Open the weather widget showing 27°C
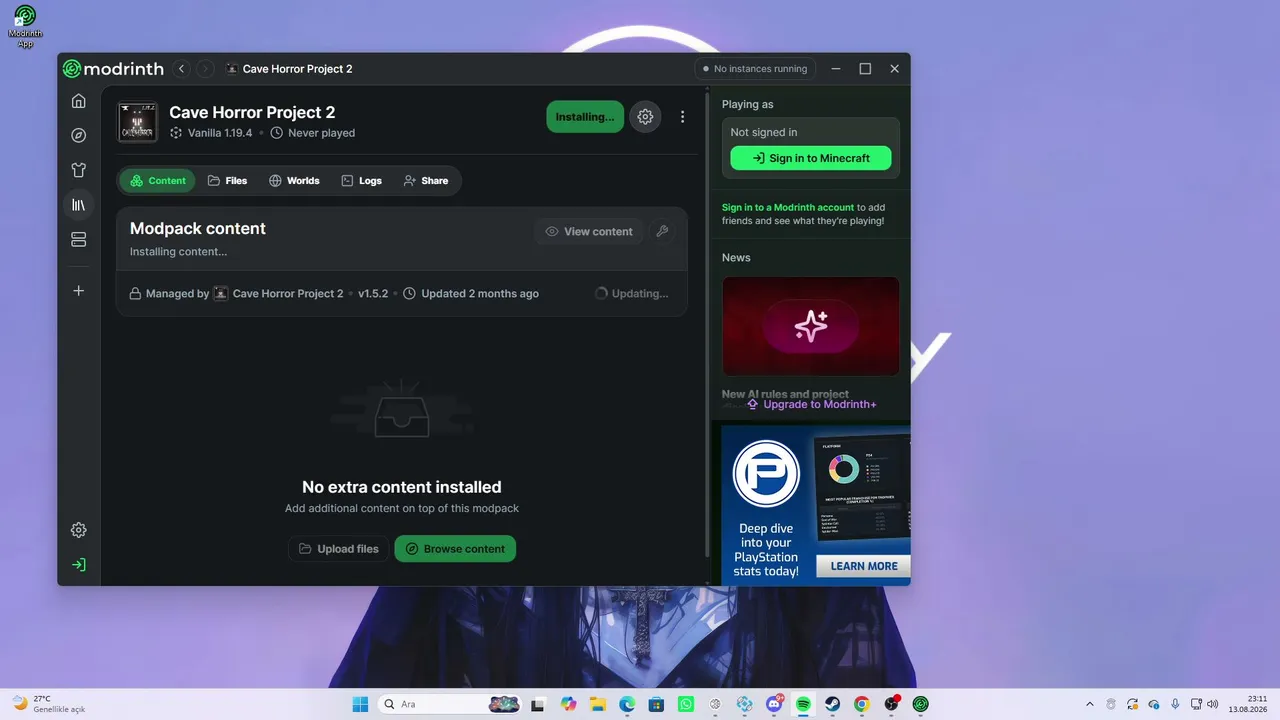Screen dimensions: 1280x720 click(x=49, y=704)
